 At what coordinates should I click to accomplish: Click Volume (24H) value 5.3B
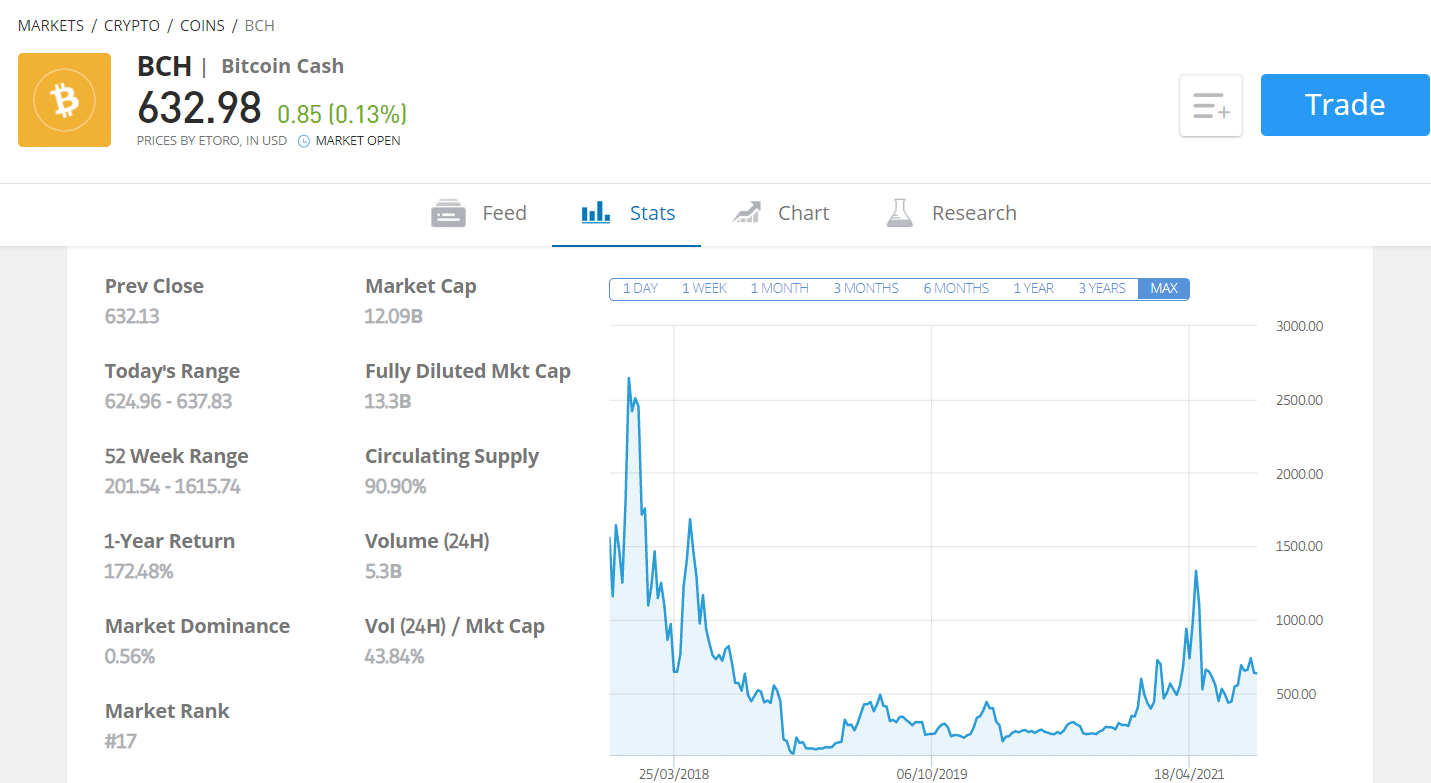383,572
